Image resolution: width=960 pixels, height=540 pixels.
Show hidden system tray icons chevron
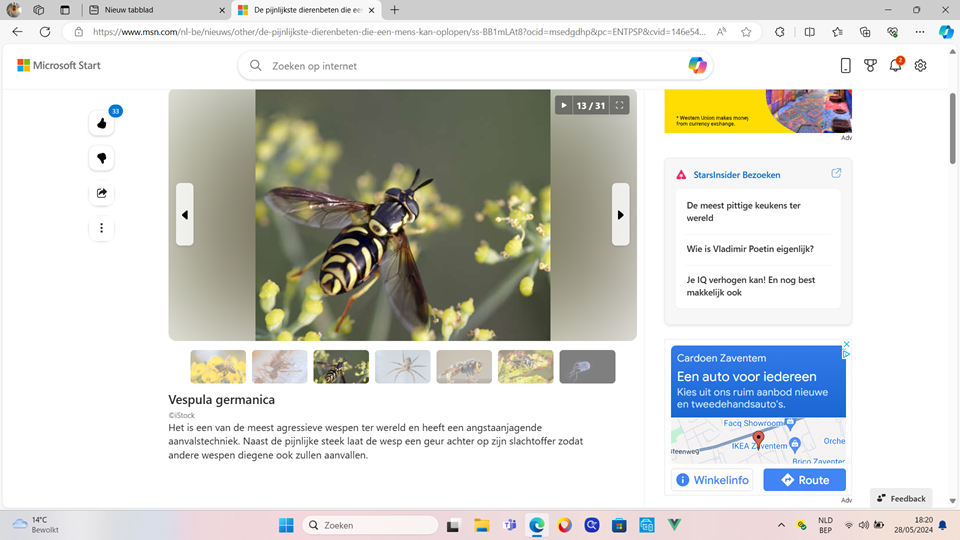tap(781, 525)
